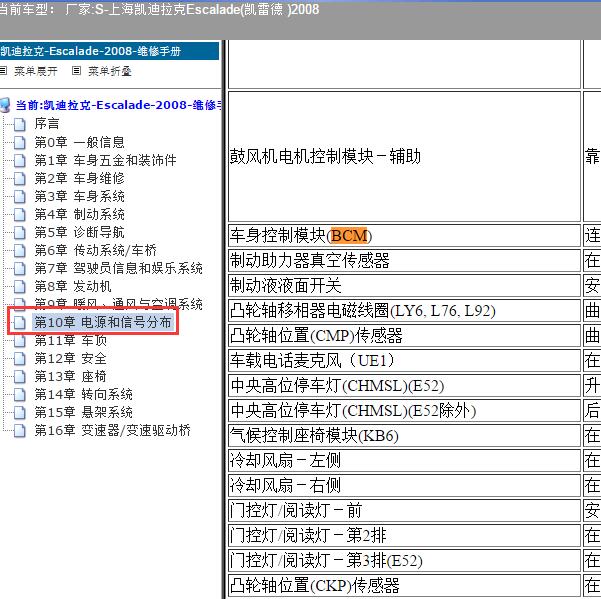Open 第12章 安全 chapter
Image resolution: width=601 pixels, height=599 pixels.
pos(71,358)
